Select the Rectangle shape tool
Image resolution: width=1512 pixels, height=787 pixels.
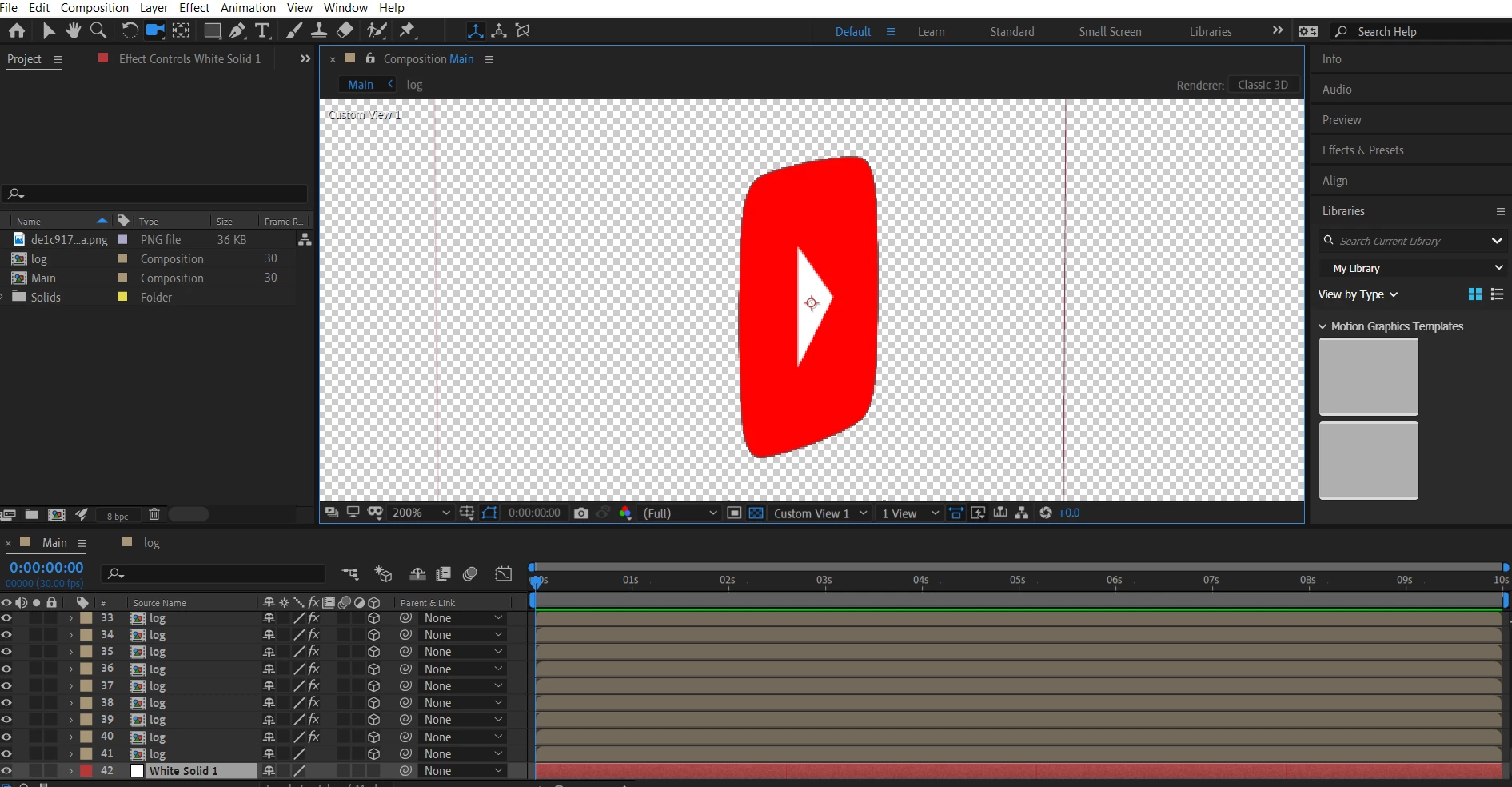pyautogui.click(x=212, y=31)
